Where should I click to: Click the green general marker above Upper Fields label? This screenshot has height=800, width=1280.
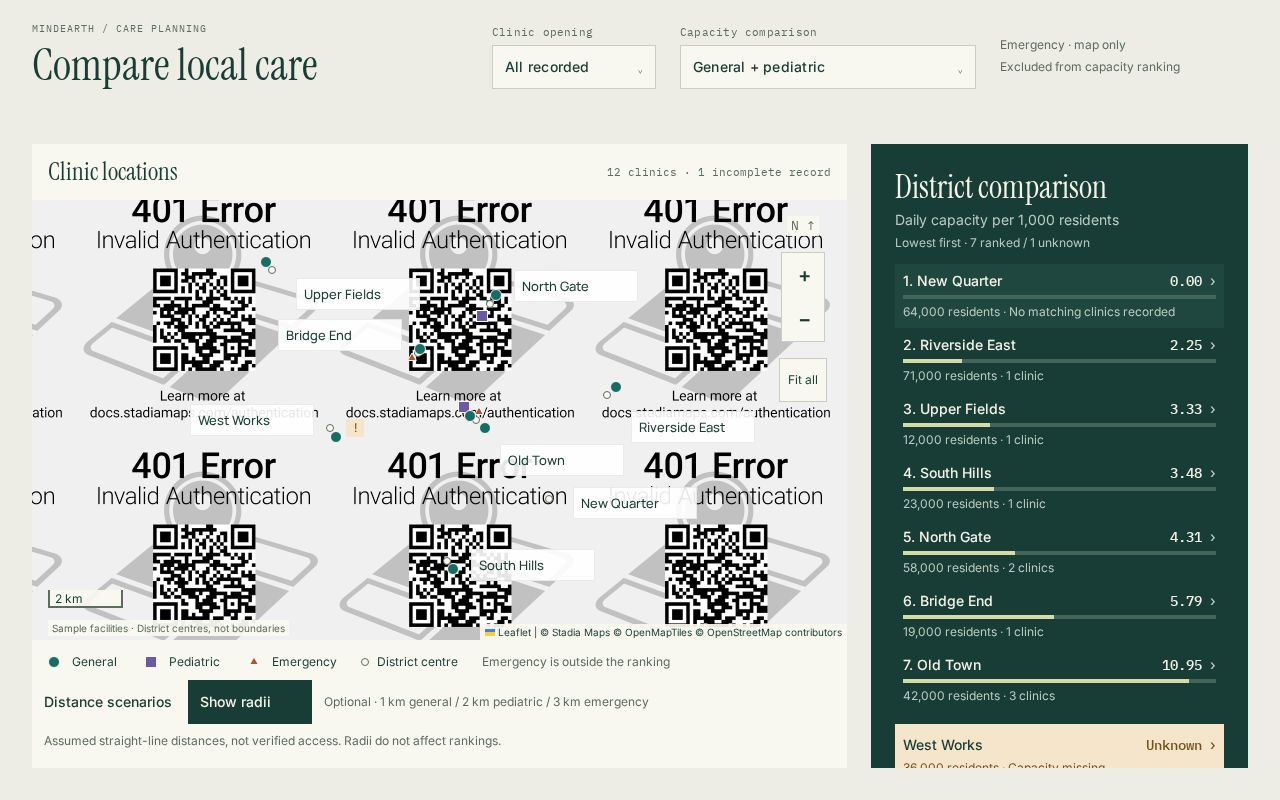266,262
